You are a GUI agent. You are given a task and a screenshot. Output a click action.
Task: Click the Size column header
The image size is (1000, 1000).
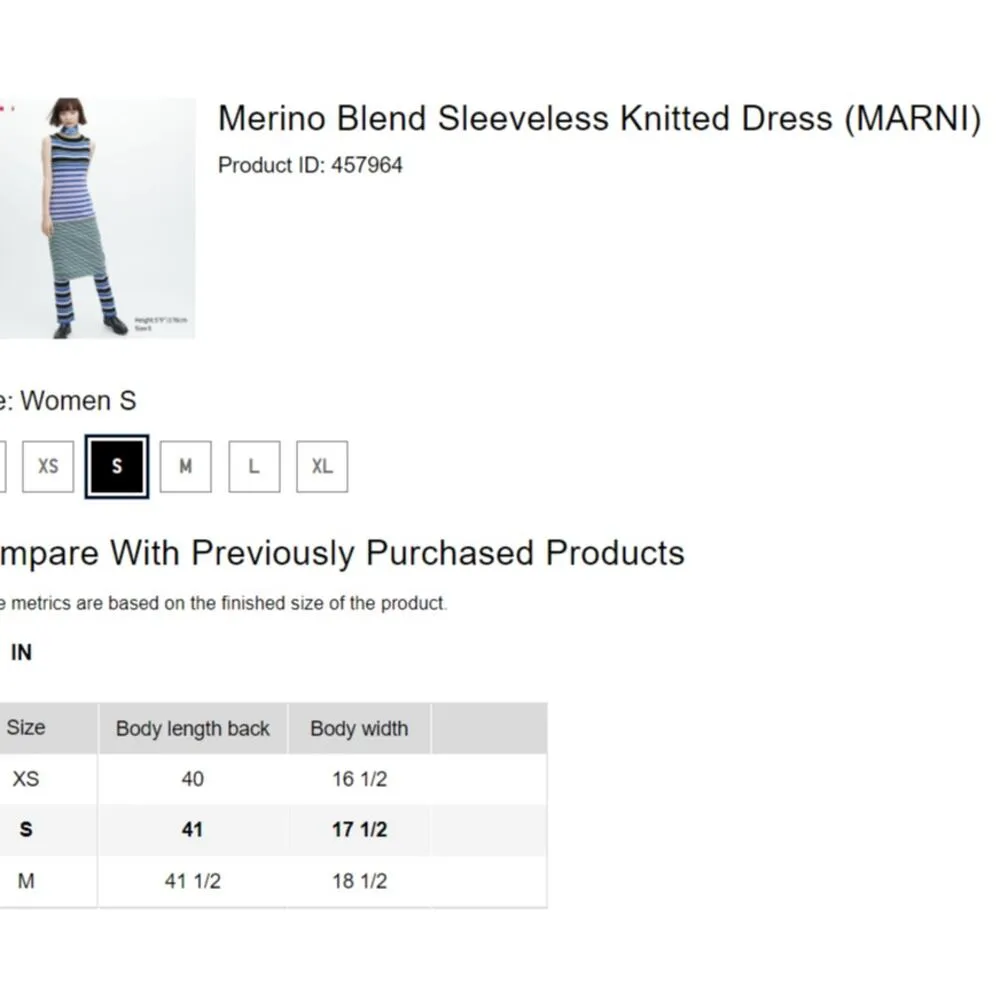pos(27,728)
